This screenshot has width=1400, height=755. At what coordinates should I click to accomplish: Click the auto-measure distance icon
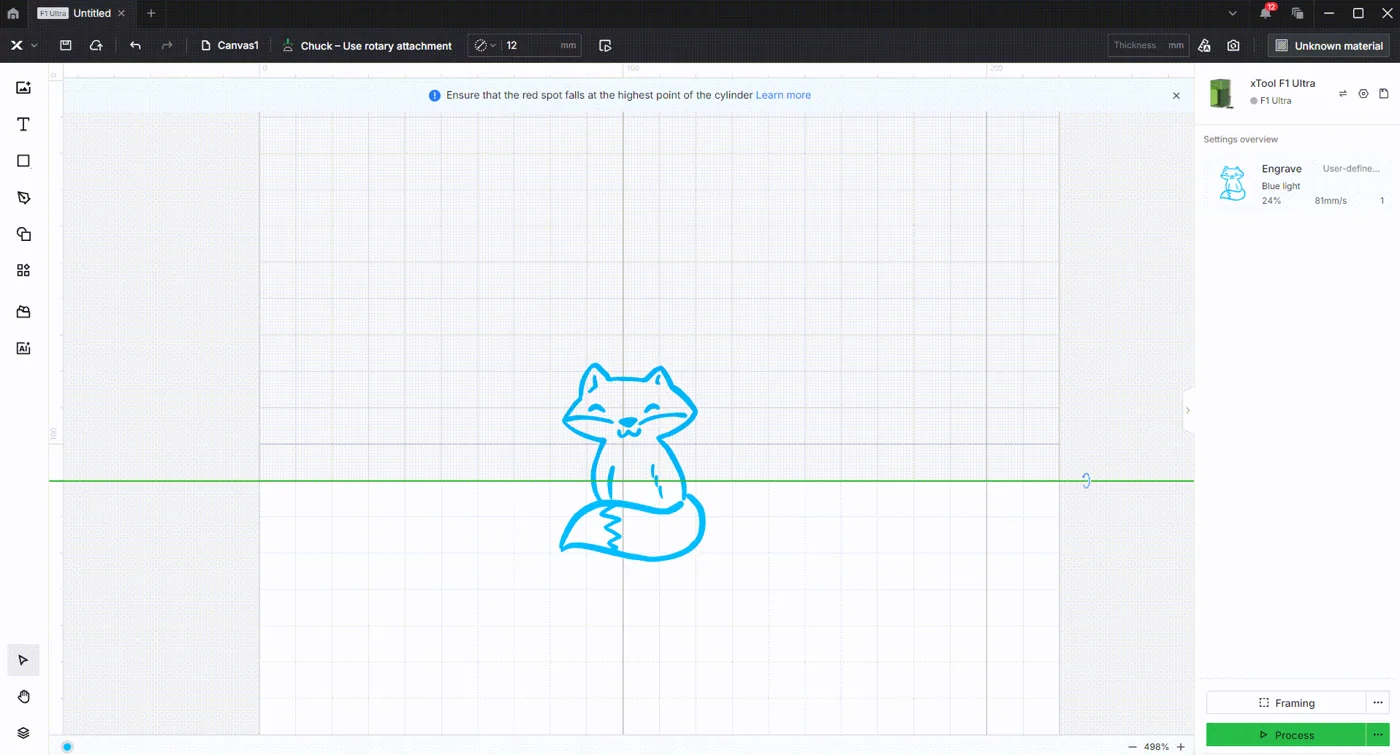click(x=1204, y=45)
